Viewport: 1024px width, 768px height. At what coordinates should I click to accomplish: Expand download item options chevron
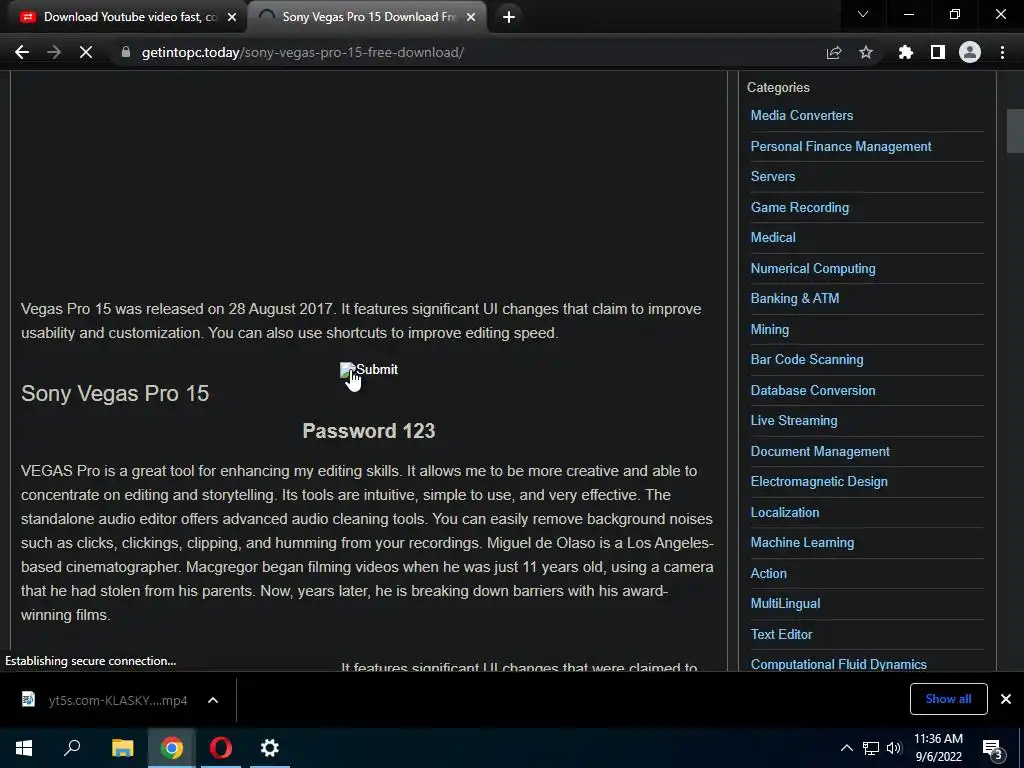pos(213,700)
